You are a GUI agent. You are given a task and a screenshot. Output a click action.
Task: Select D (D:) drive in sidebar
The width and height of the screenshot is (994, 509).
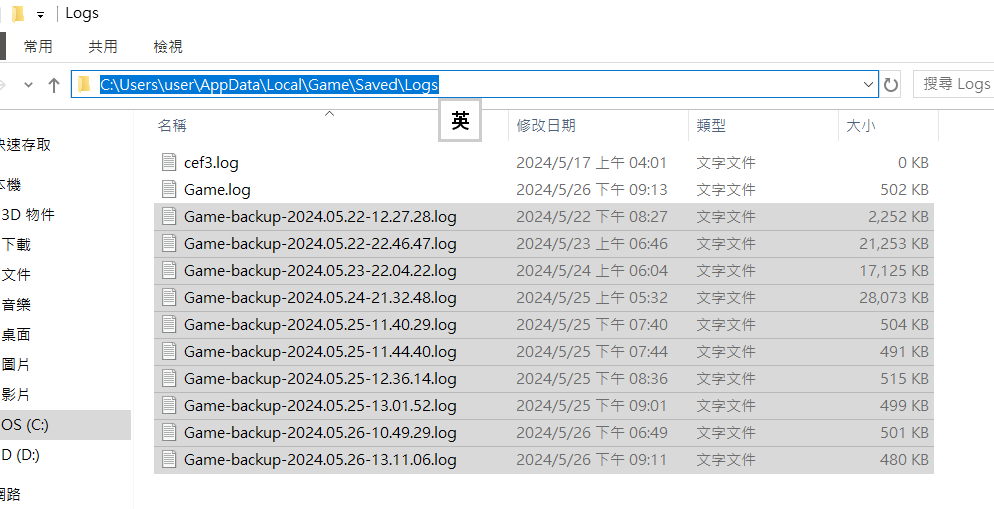(20, 454)
